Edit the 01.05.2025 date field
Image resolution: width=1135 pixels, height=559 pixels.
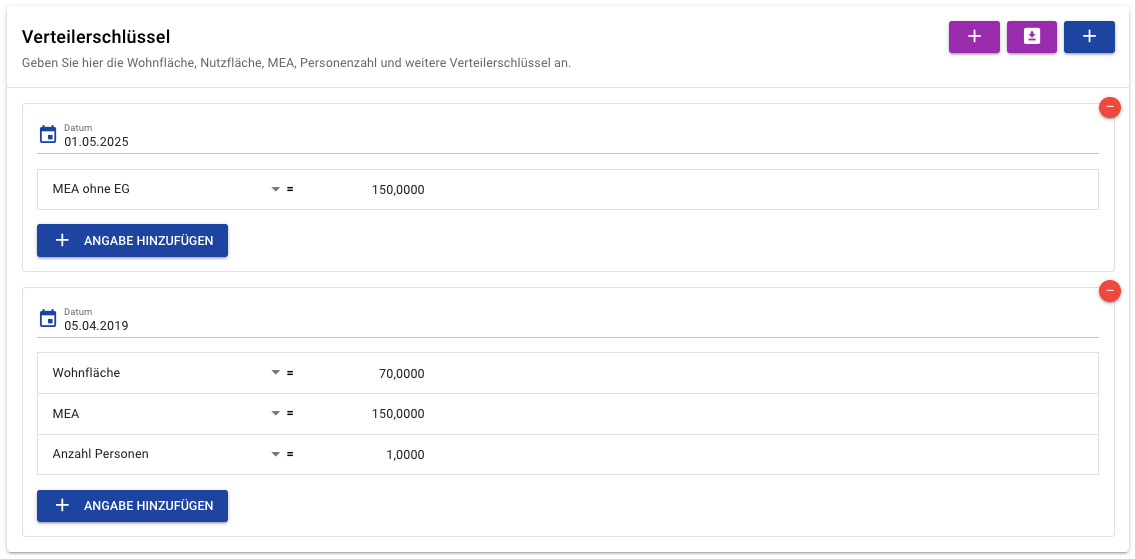tap(581, 136)
